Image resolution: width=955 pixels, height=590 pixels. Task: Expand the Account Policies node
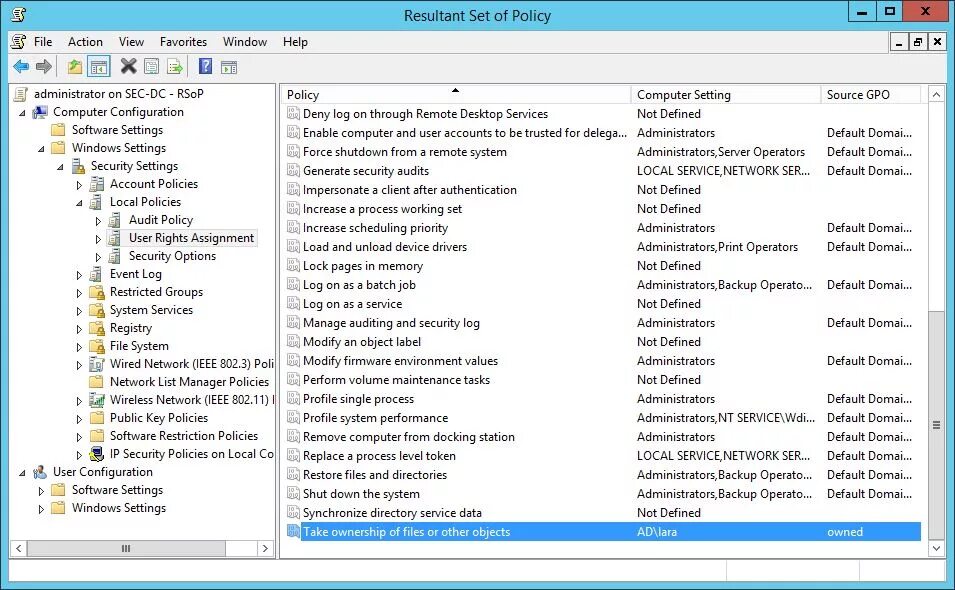79,184
